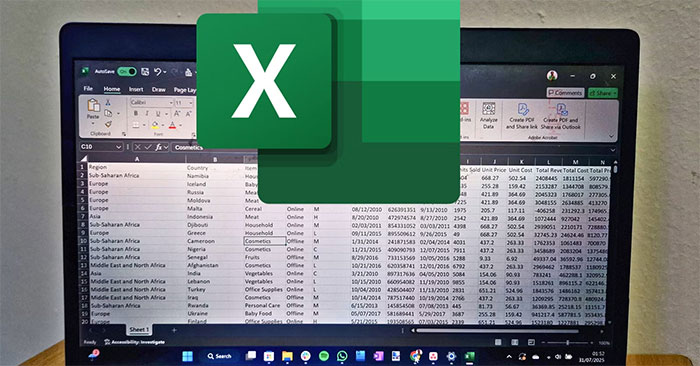700x366 pixels.
Task: Open the Calibri font name dropdown
Action: coord(171,103)
